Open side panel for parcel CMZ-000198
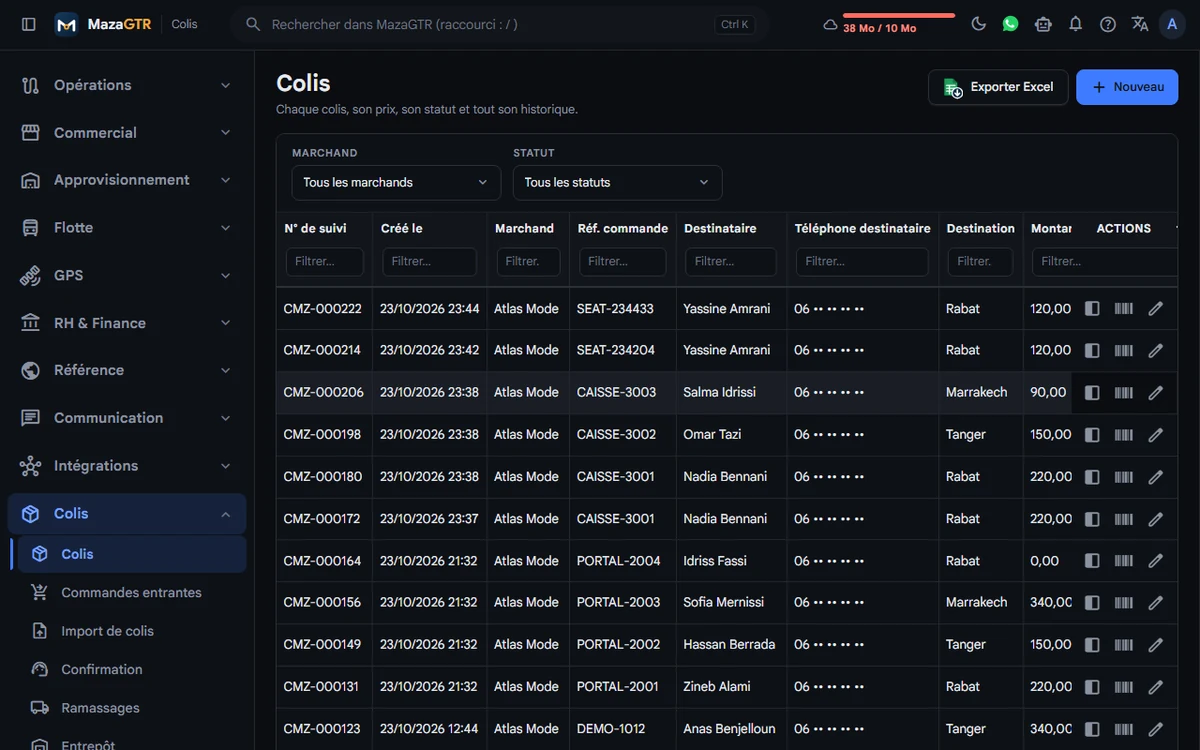Screen dimensions: 1200x750 point(1092,435)
